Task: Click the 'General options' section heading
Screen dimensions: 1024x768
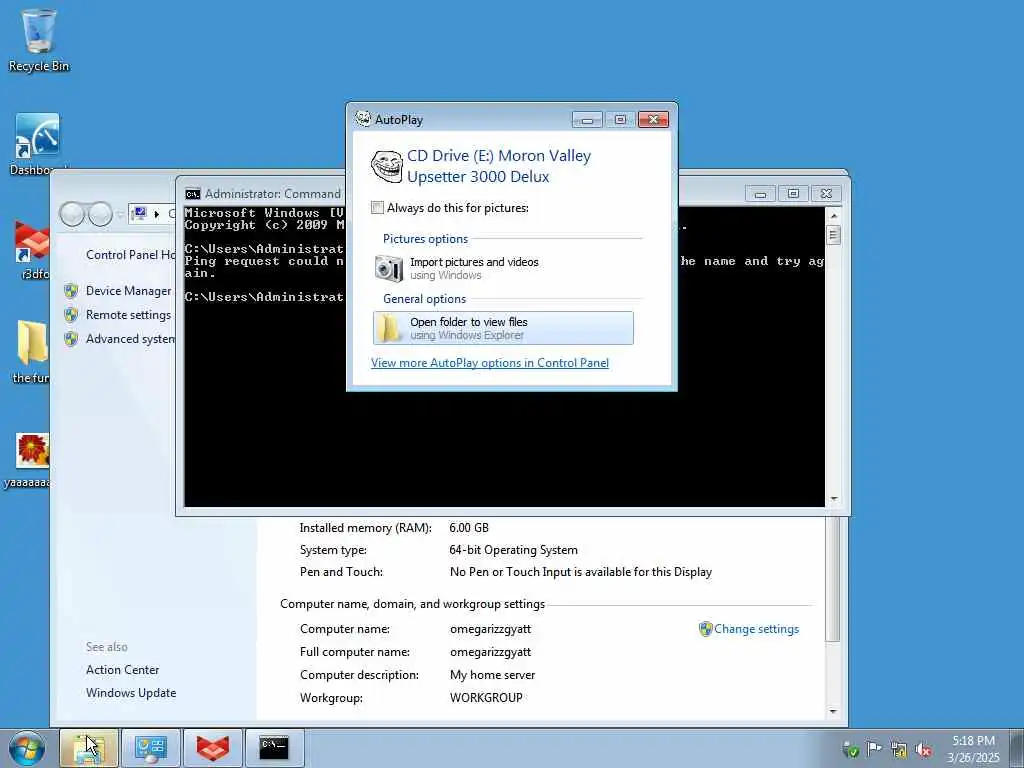Action: coord(424,299)
